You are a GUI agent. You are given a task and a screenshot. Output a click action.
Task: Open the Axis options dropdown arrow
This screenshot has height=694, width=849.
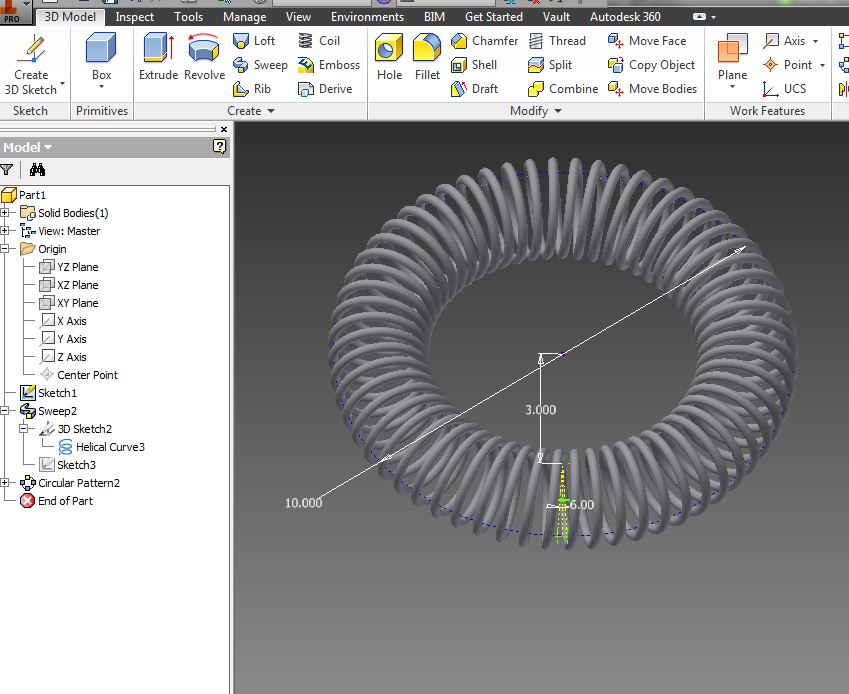tap(815, 41)
